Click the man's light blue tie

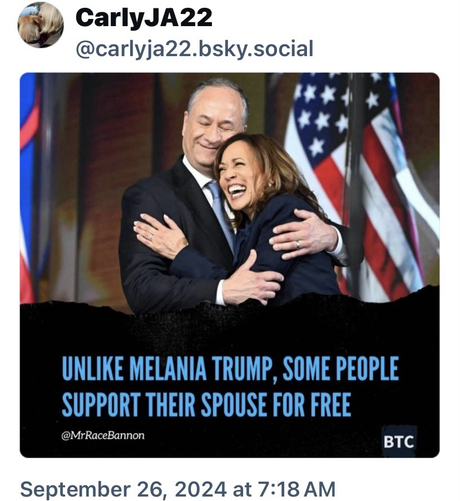(220, 209)
